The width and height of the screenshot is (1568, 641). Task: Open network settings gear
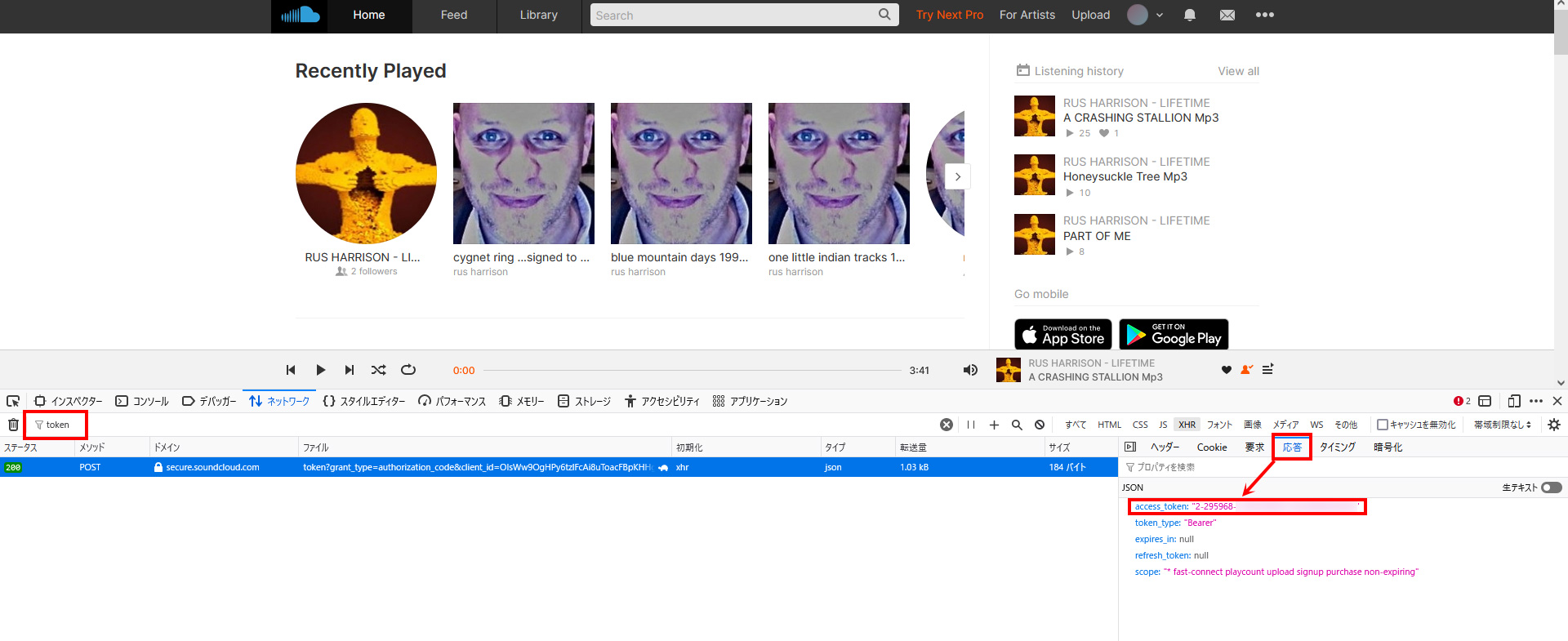(1554, 425)
